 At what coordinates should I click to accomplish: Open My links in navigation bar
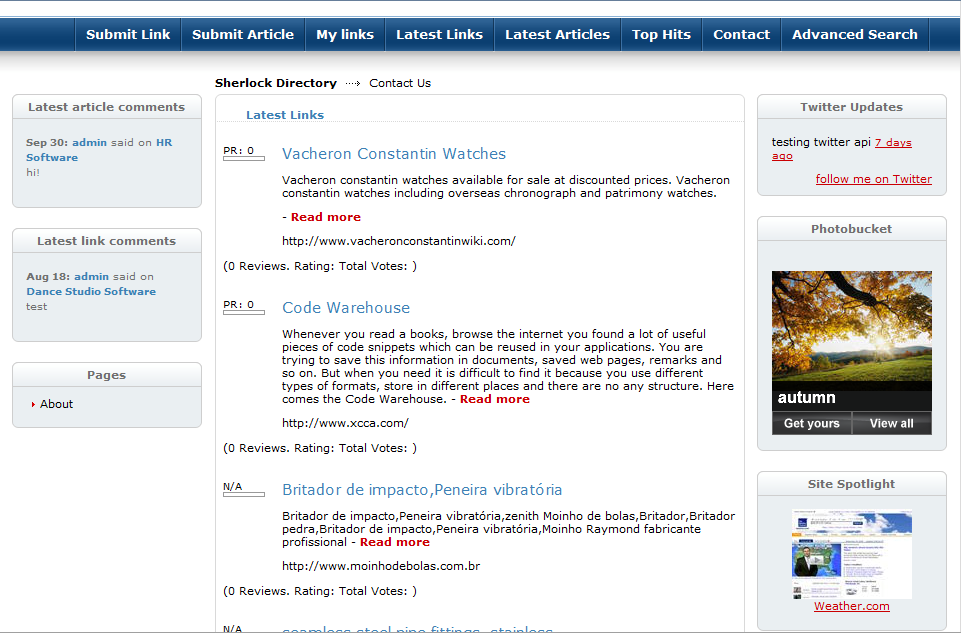(345, 34)
